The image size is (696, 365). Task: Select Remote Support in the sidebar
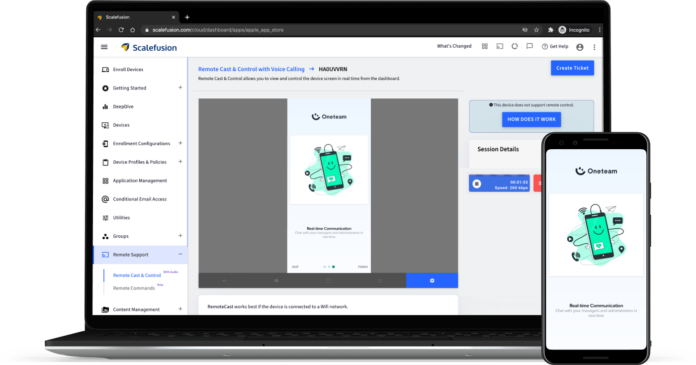tap(130, 255)
